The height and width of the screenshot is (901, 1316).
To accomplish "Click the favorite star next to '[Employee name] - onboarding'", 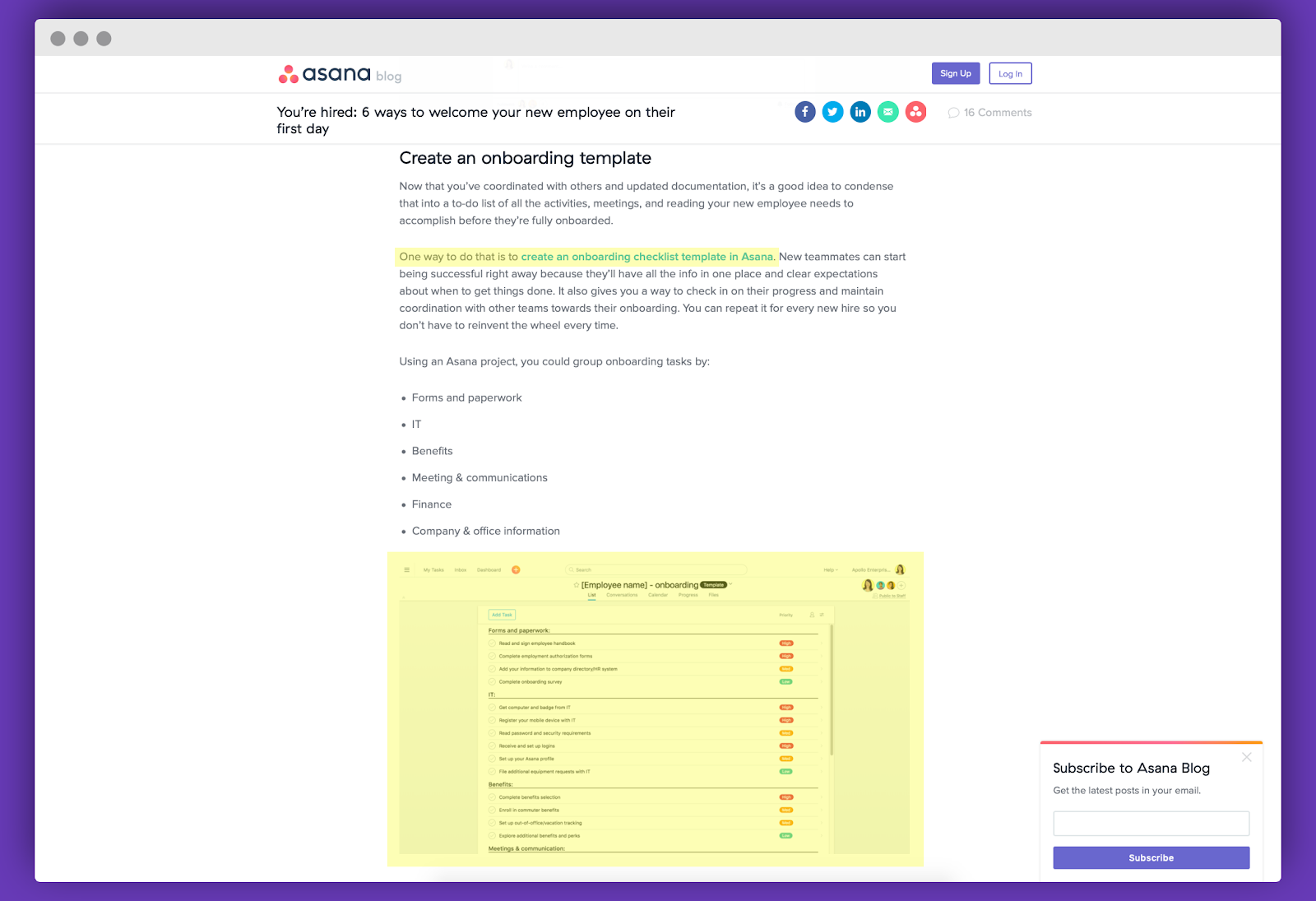I will coord(577,585).
